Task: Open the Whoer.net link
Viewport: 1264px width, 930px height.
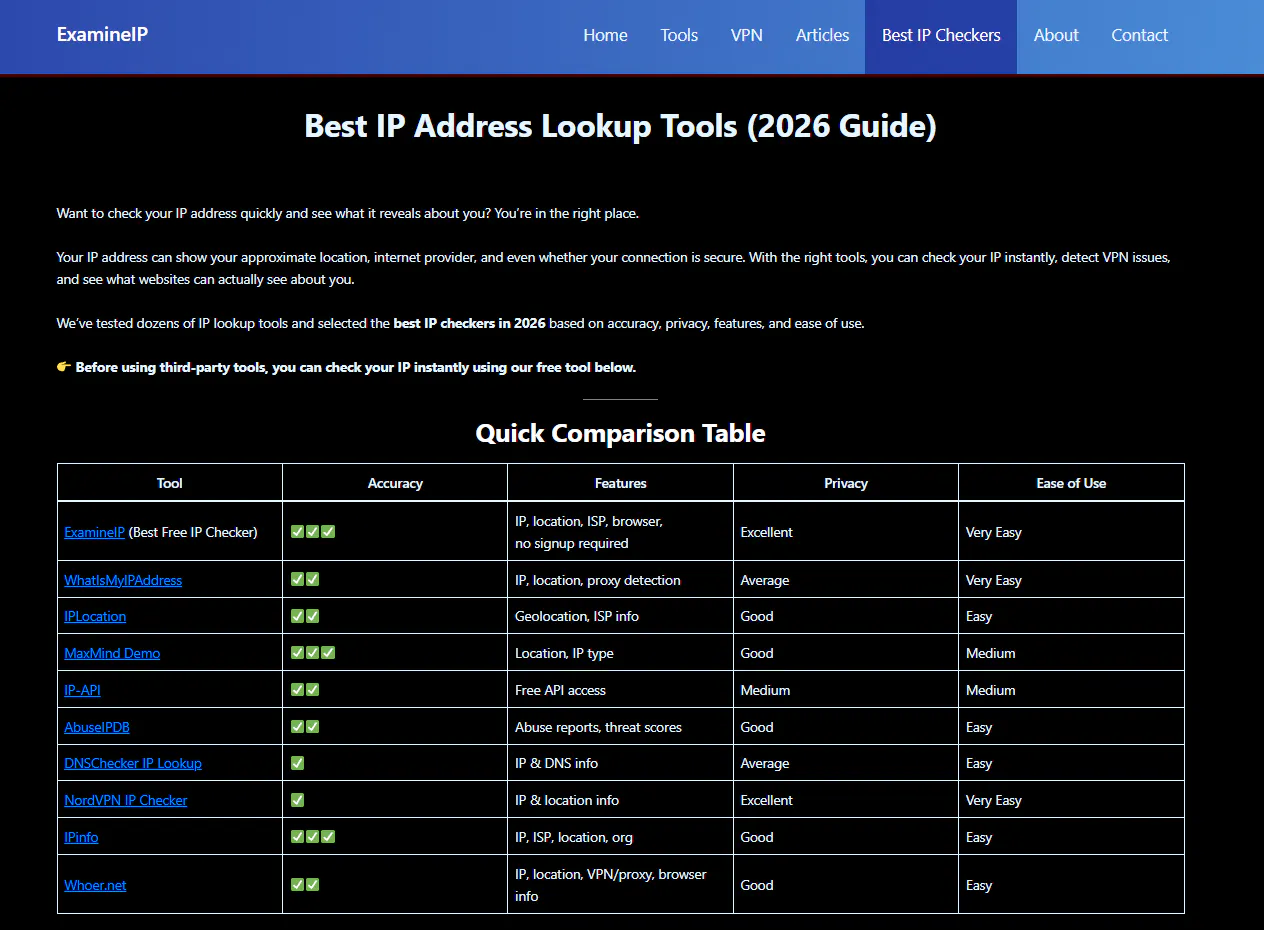Action: [x=95, y=885]
